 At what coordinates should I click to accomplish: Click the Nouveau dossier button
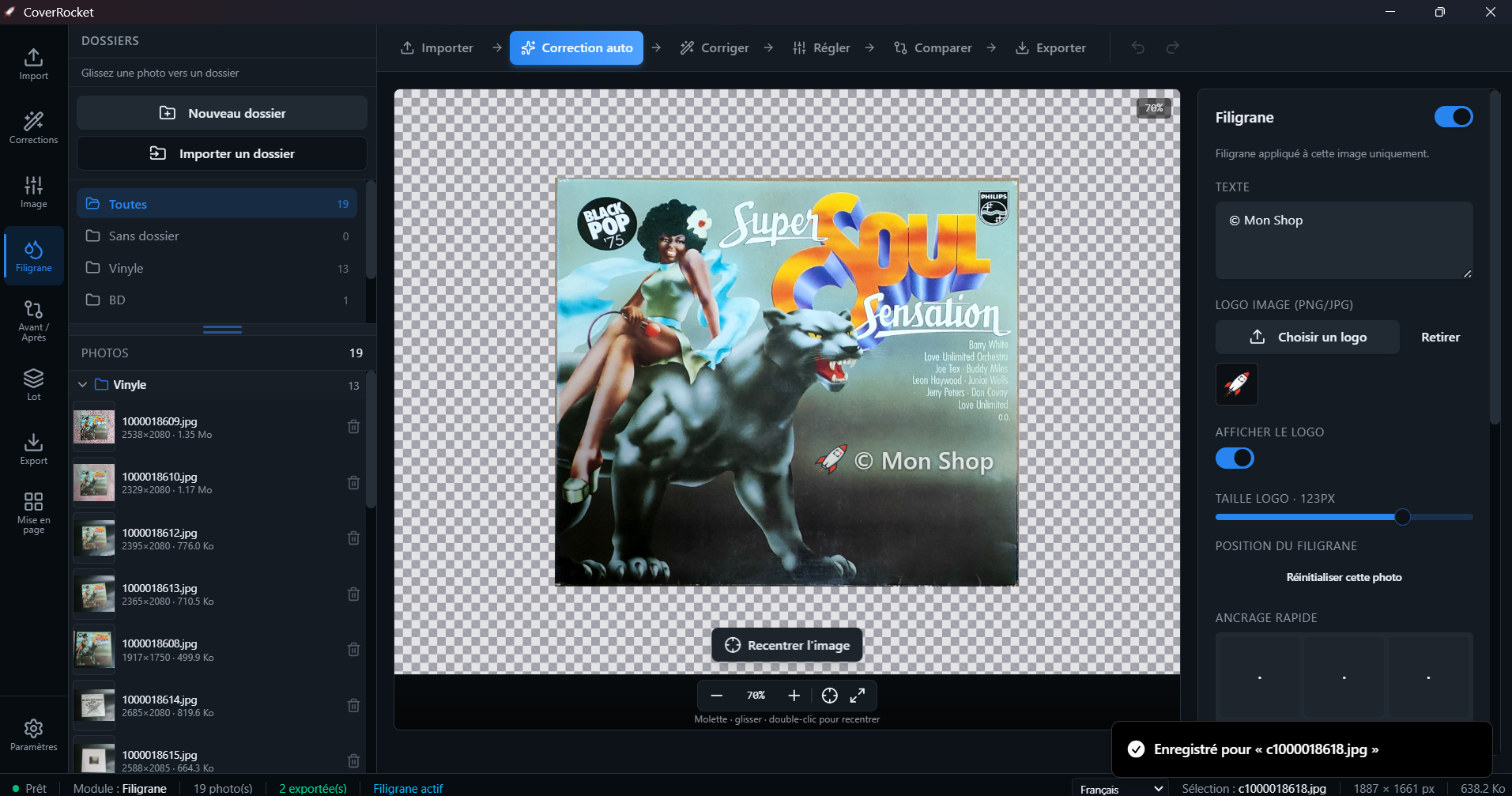[222, 113]
